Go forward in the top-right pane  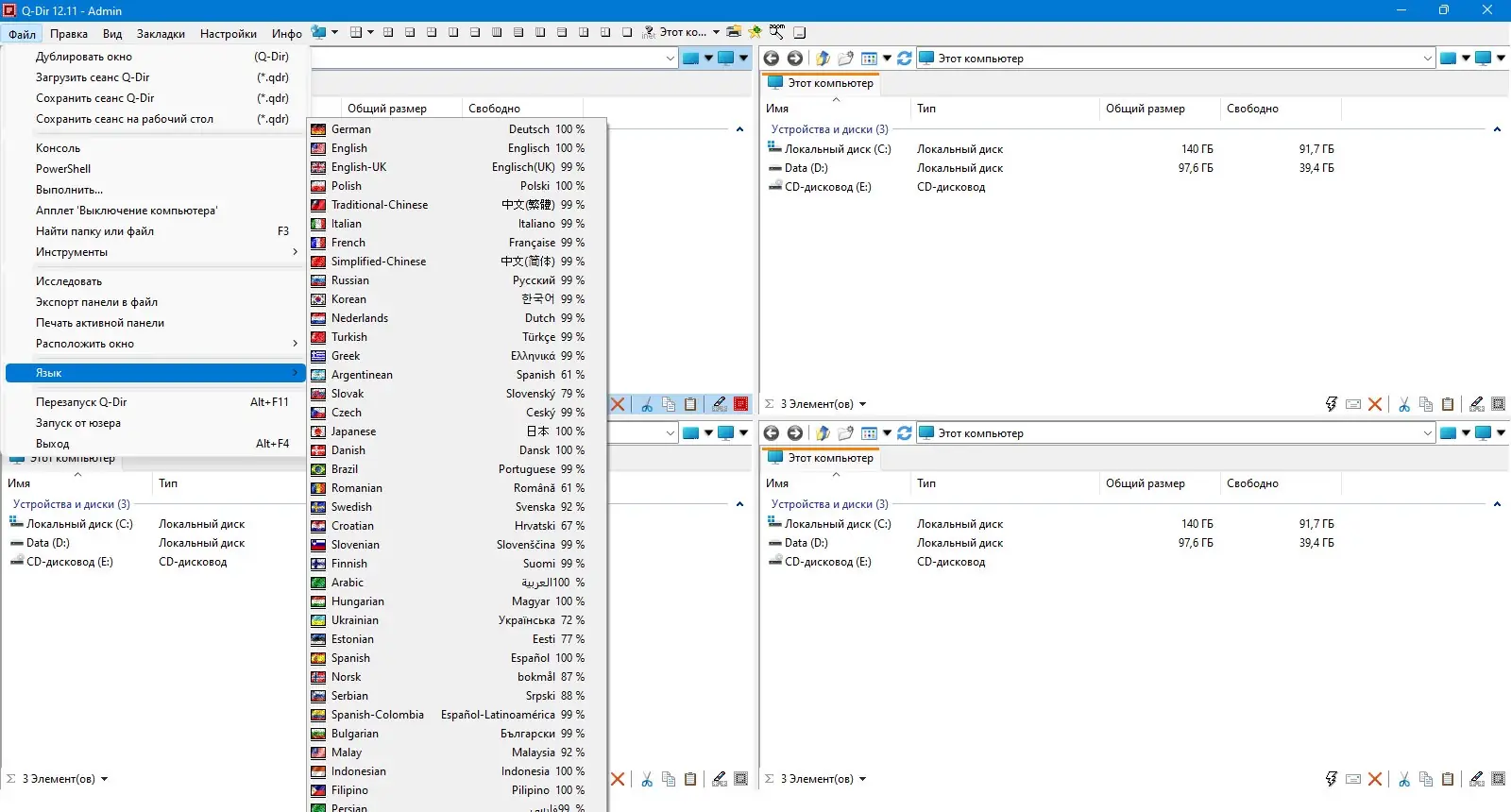795,59
